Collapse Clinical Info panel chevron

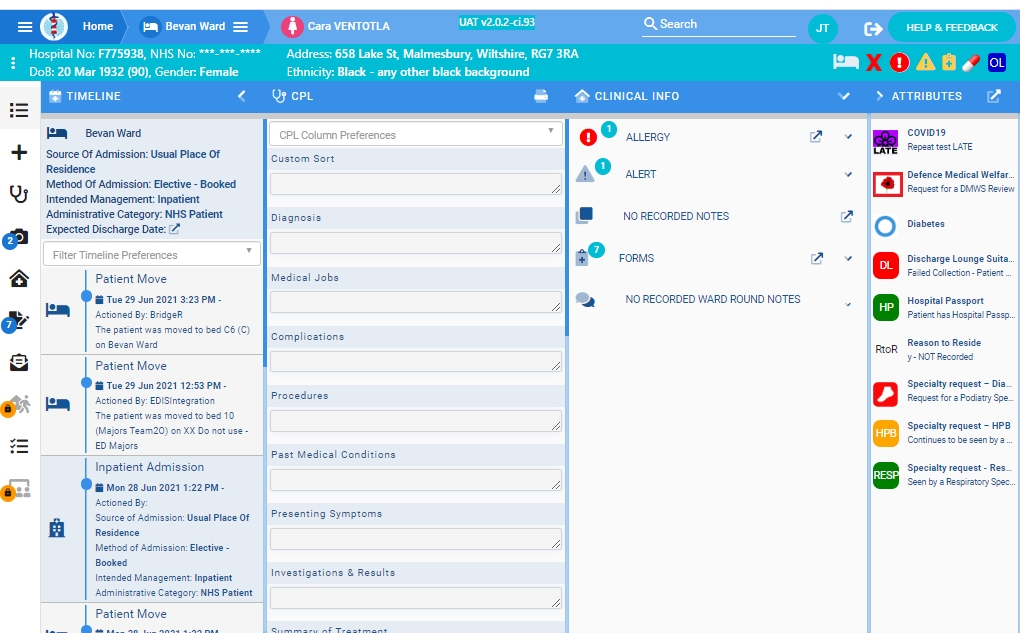point(844,96)
